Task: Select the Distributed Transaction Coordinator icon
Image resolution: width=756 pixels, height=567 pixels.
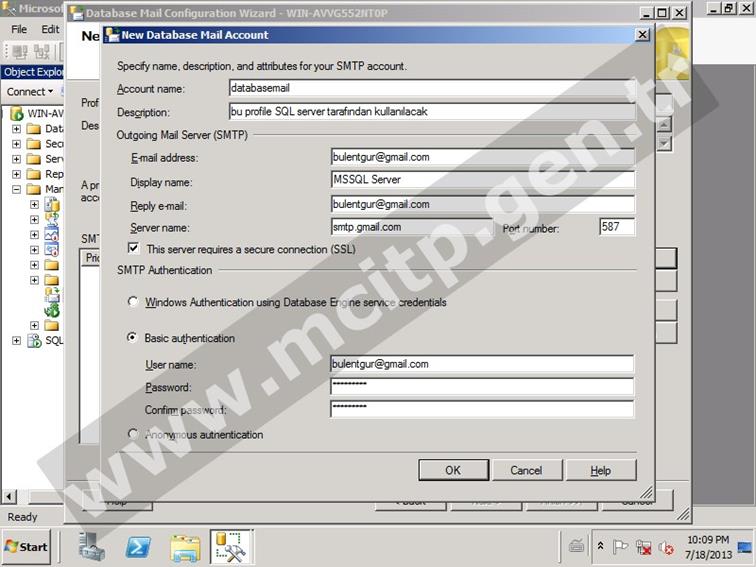Action: (52, 310)
